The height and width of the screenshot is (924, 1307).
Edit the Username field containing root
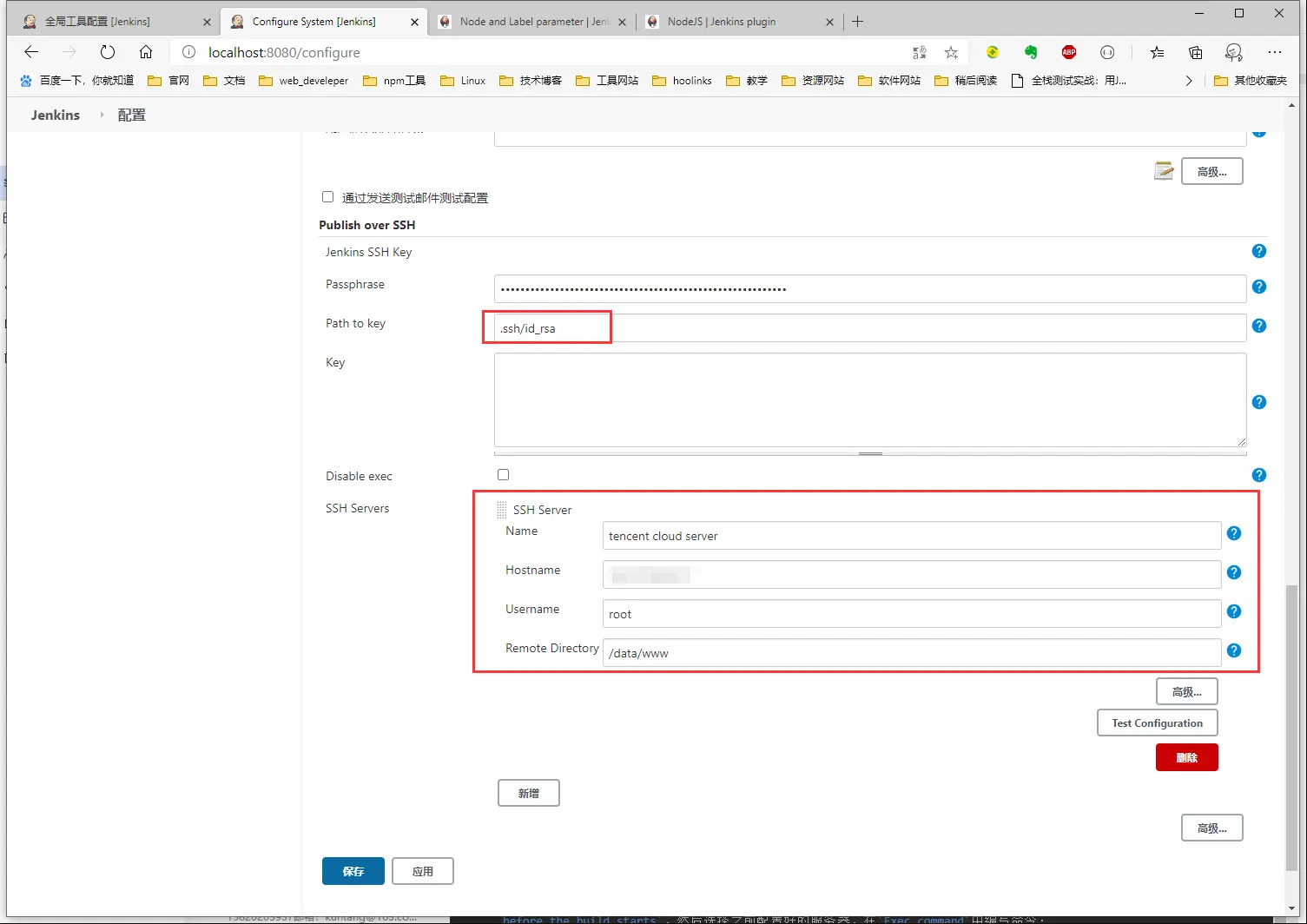pos(912,614)
